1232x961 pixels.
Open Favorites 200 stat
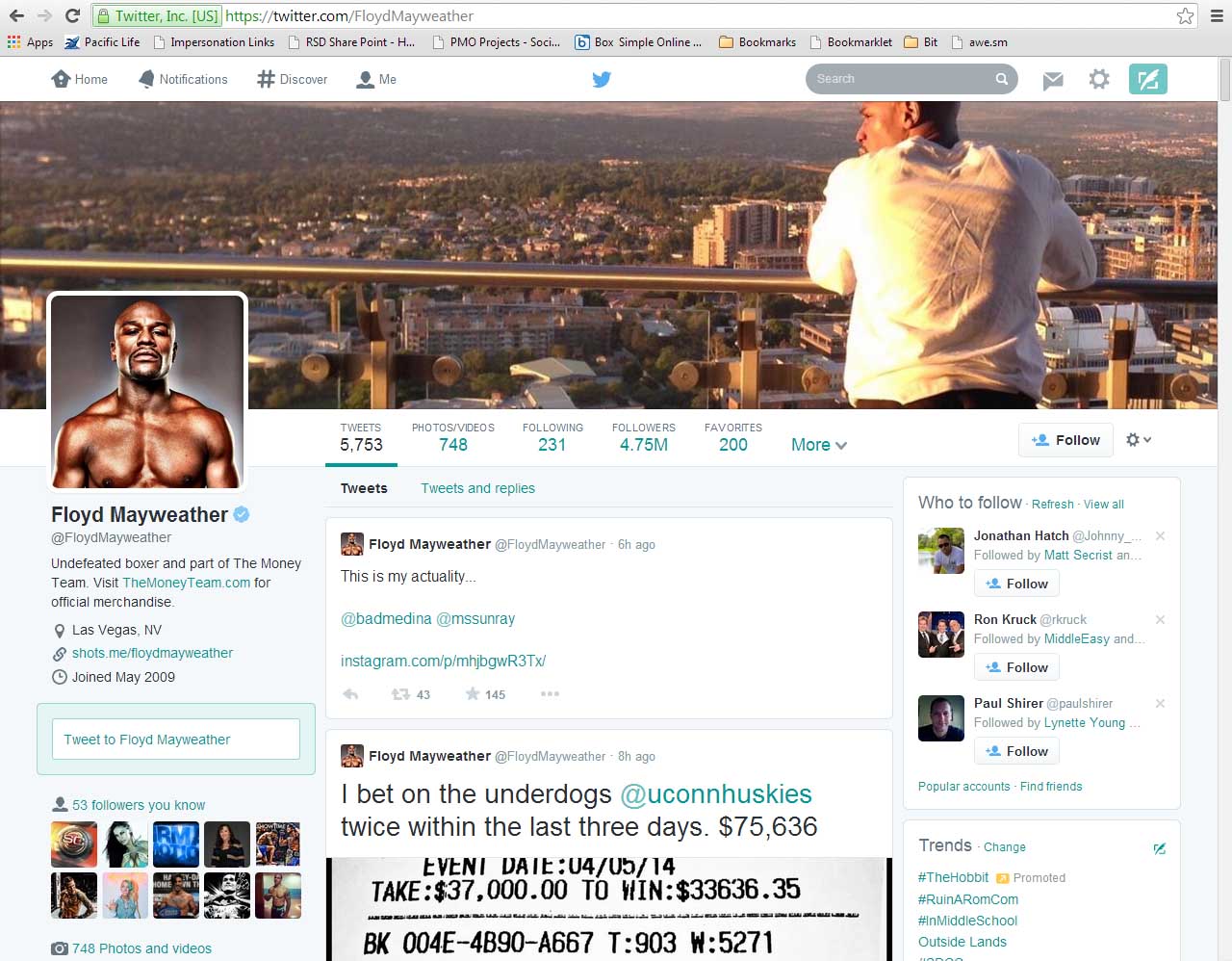pos(733,437)
